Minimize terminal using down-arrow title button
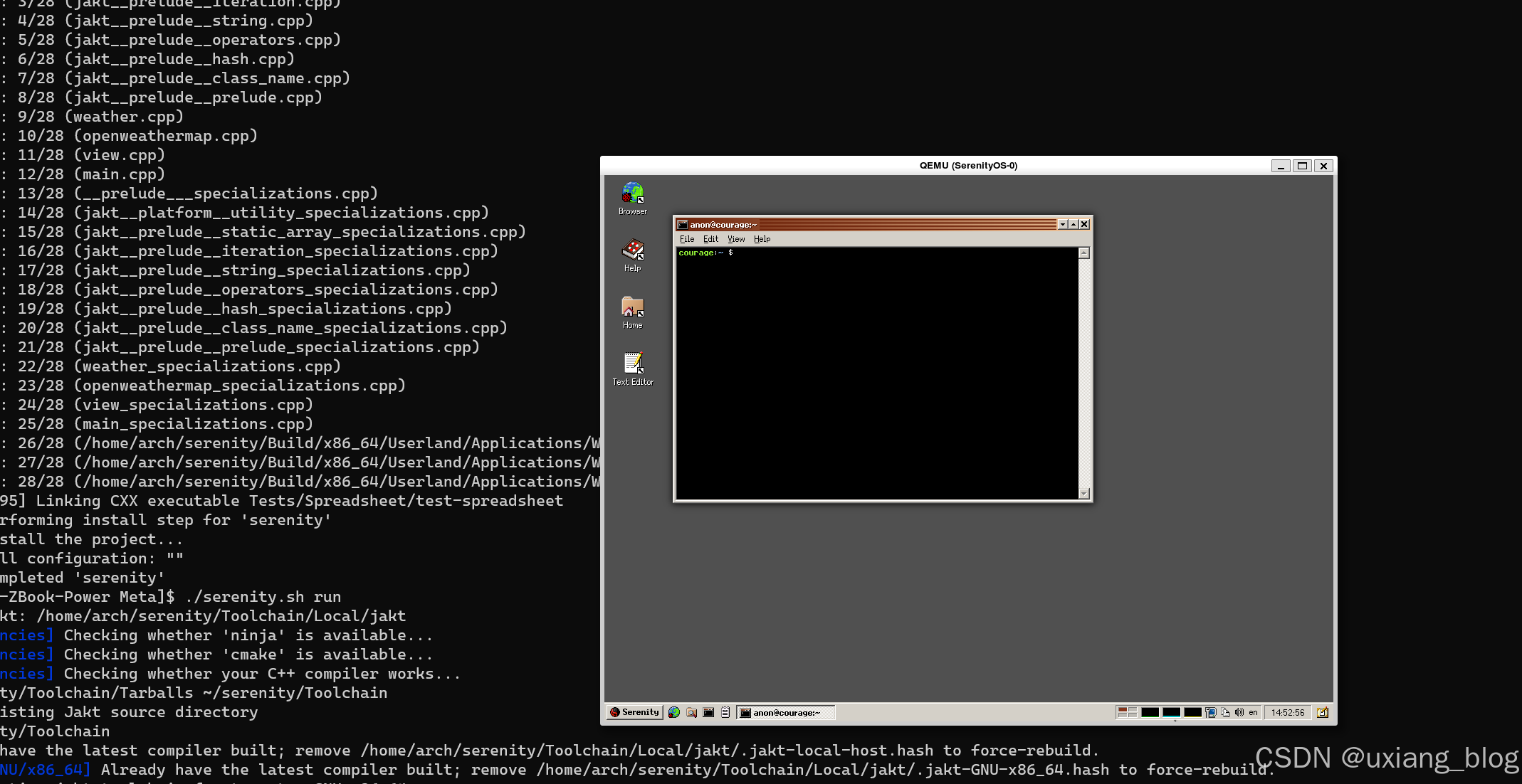 tap(1063, 225)
